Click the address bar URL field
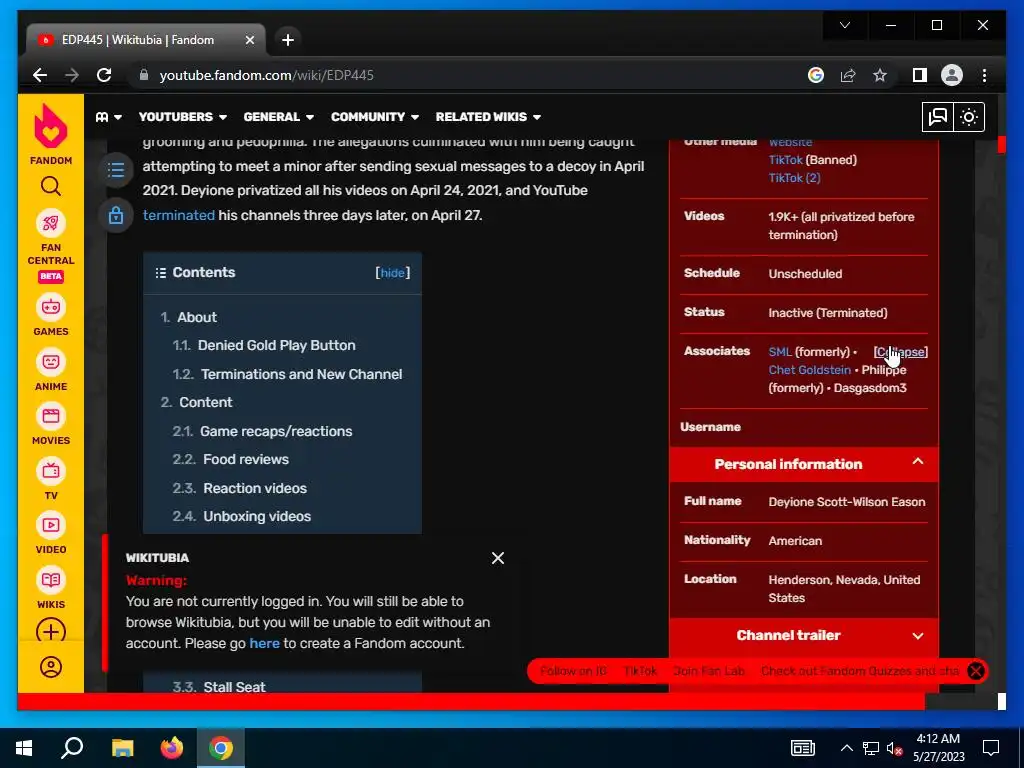Screen dimensions: 1024x768 (470, 75)
